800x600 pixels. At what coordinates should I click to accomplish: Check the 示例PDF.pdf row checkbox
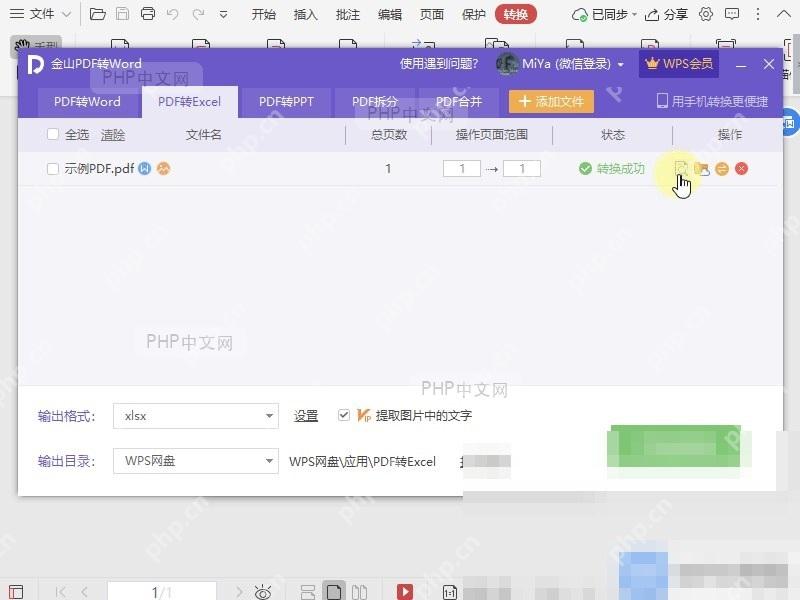click(53, 168)
